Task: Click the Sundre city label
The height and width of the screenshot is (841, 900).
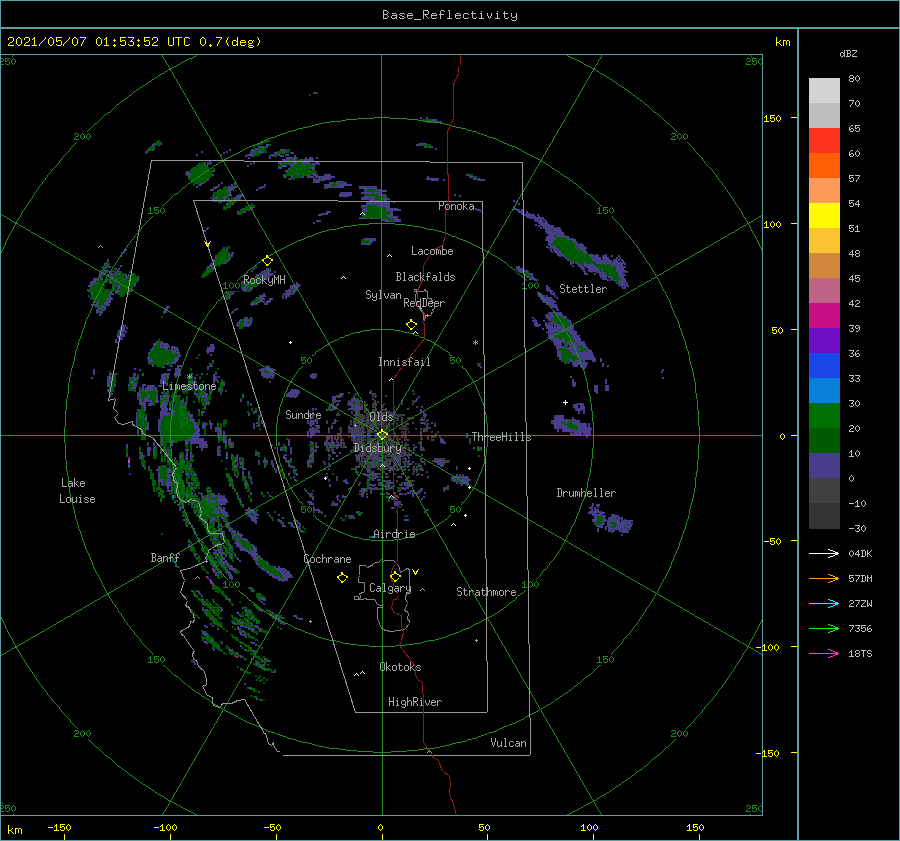Action: coord(303,414)
